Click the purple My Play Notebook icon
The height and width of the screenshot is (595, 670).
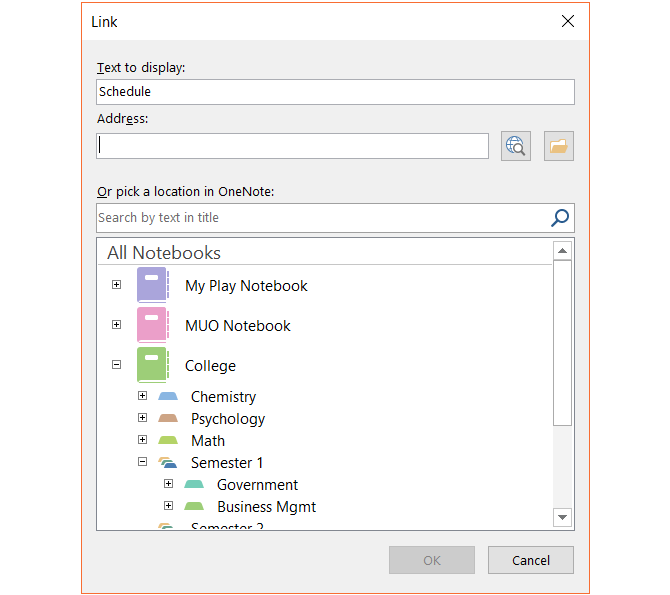click(153, 285)
